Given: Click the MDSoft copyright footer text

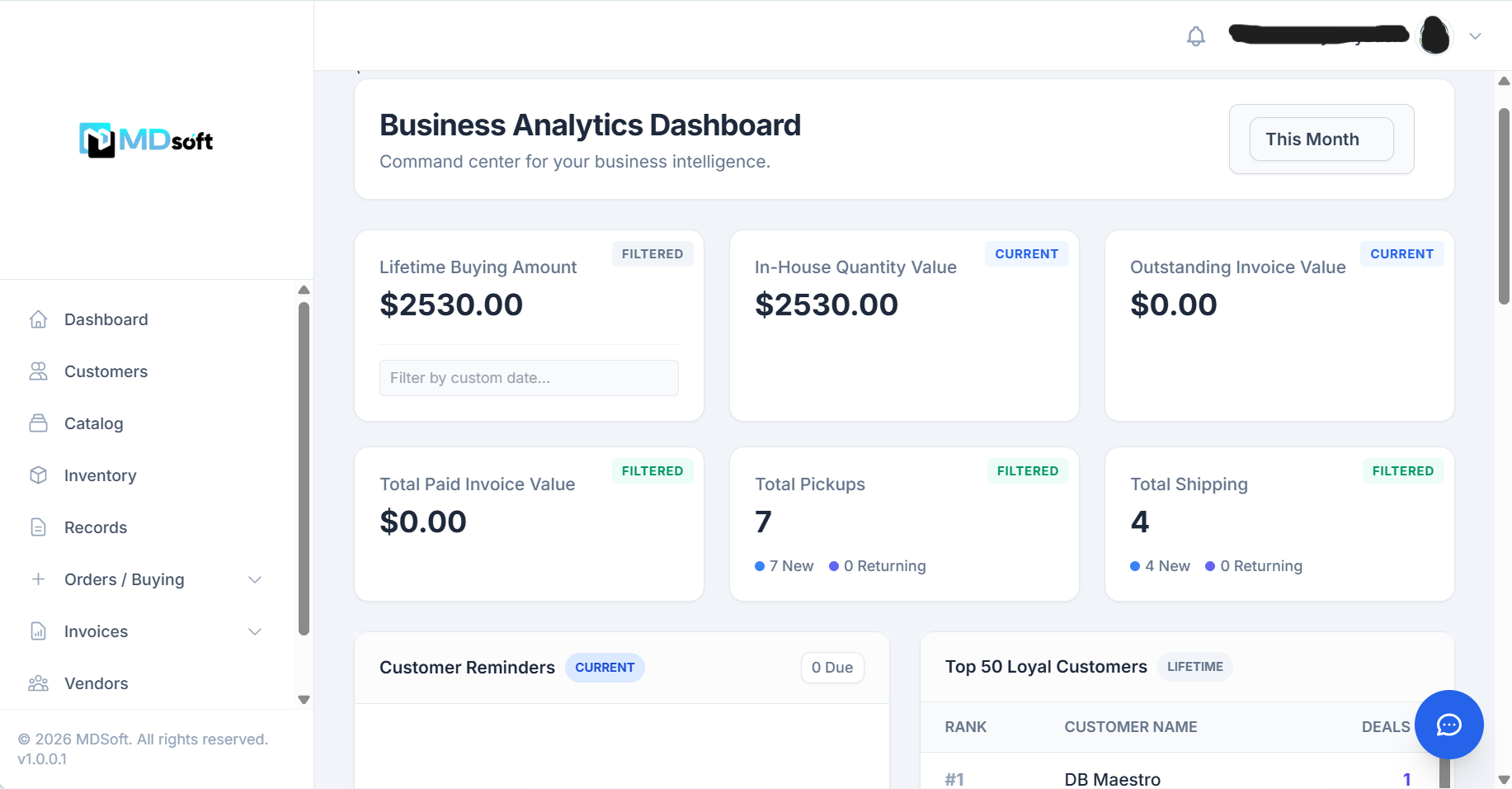Looking at the screenshot, I should (x=143, y=739).
